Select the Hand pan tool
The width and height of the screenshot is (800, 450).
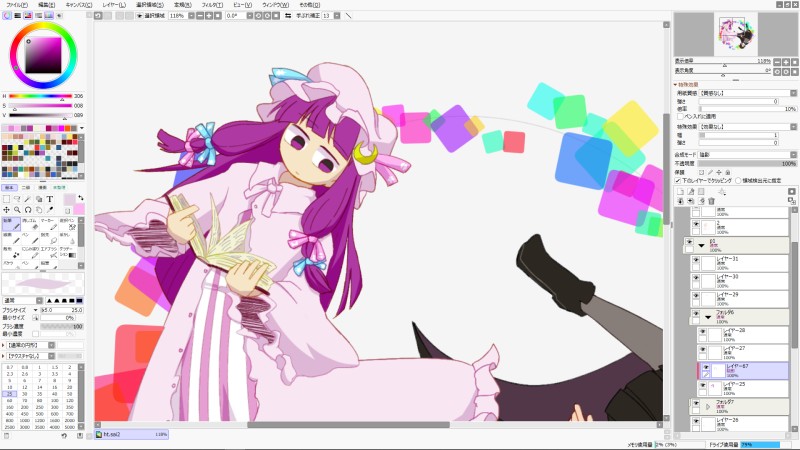(39, 210)
